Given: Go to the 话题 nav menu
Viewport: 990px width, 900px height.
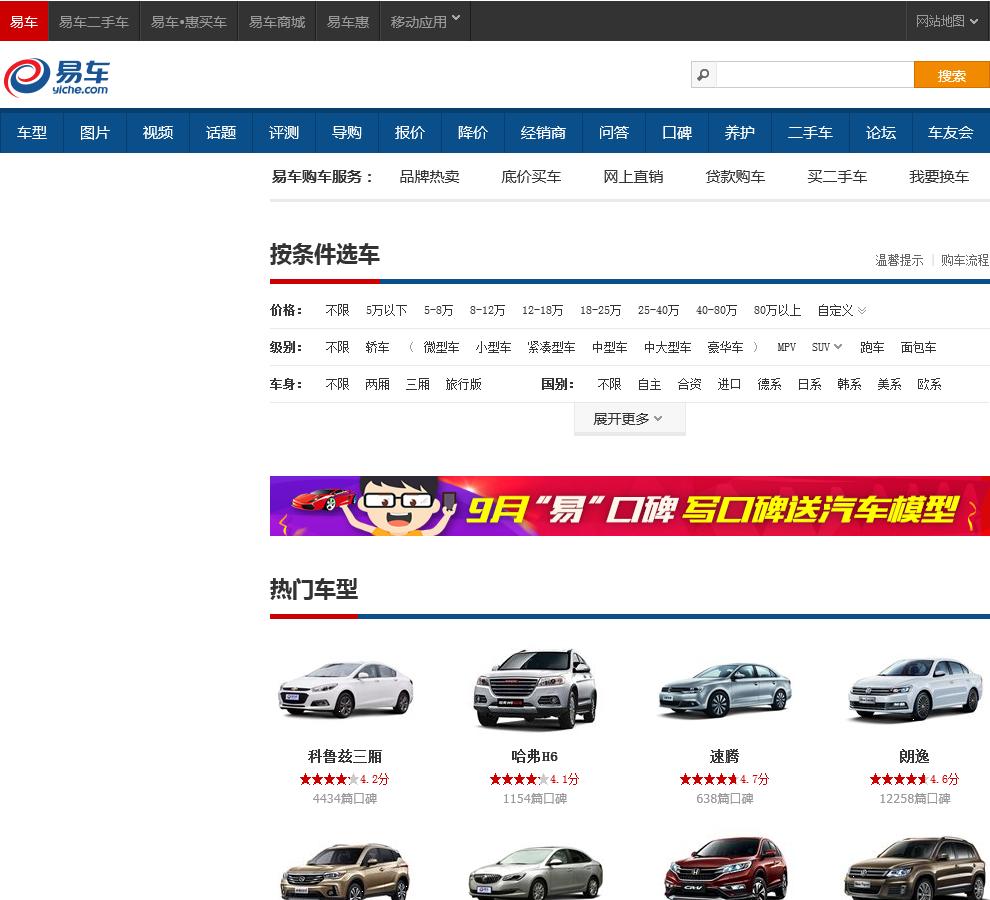Looking at the screenshot, I should pyautogui.click(x=221, y=132).
